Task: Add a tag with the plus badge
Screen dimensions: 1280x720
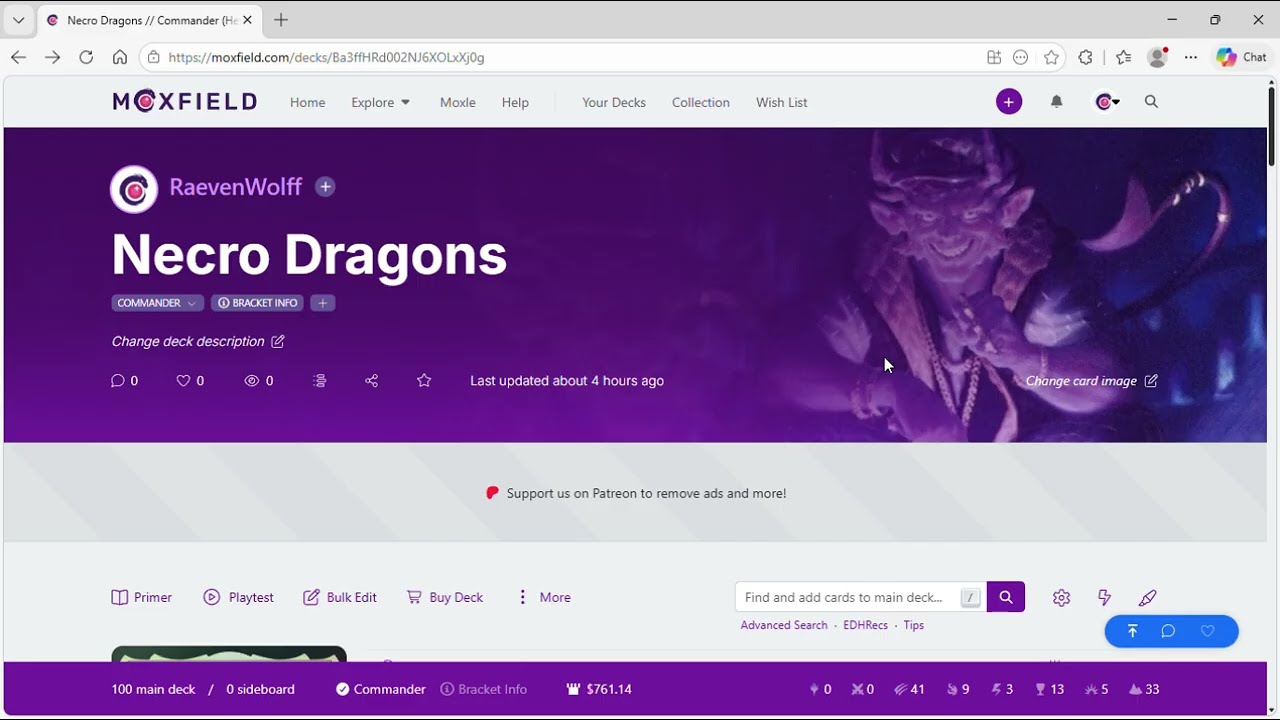Action: coord(322,303)
